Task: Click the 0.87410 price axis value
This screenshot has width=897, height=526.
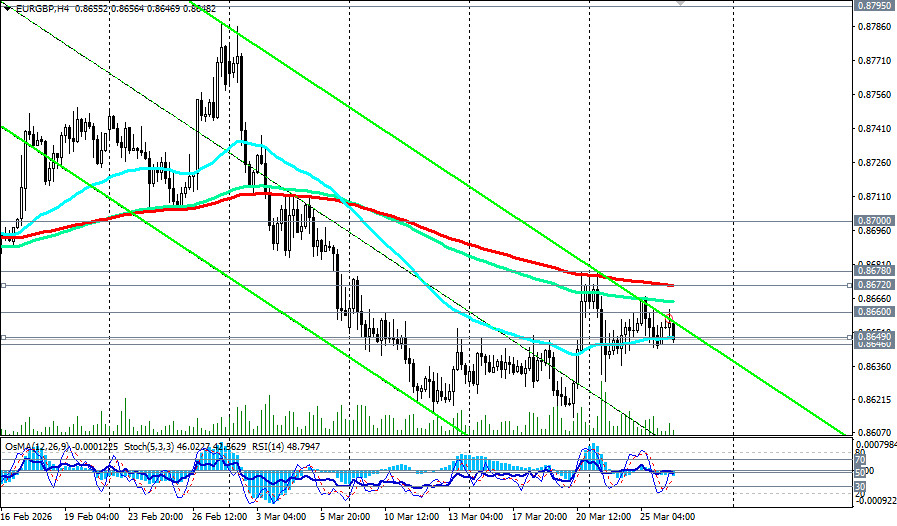Action: 874,129
